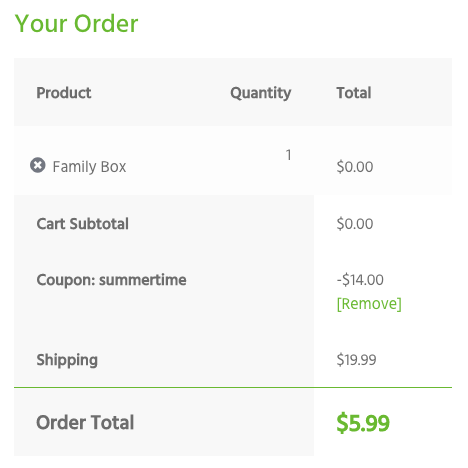
Task: Click the -$14.00 coupon discount amount
Action: tap(360, 280)
